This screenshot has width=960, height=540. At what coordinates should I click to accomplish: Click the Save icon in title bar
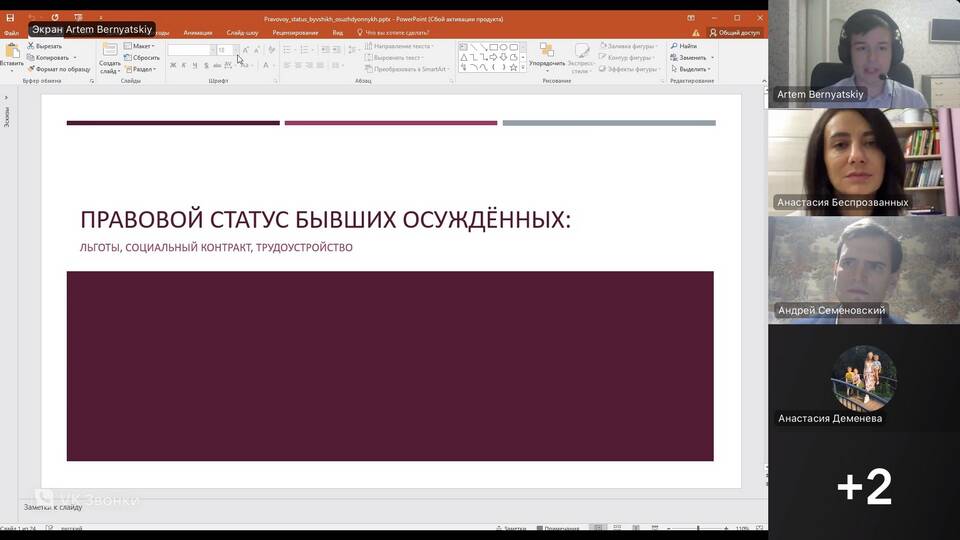(x=10, y=18)
